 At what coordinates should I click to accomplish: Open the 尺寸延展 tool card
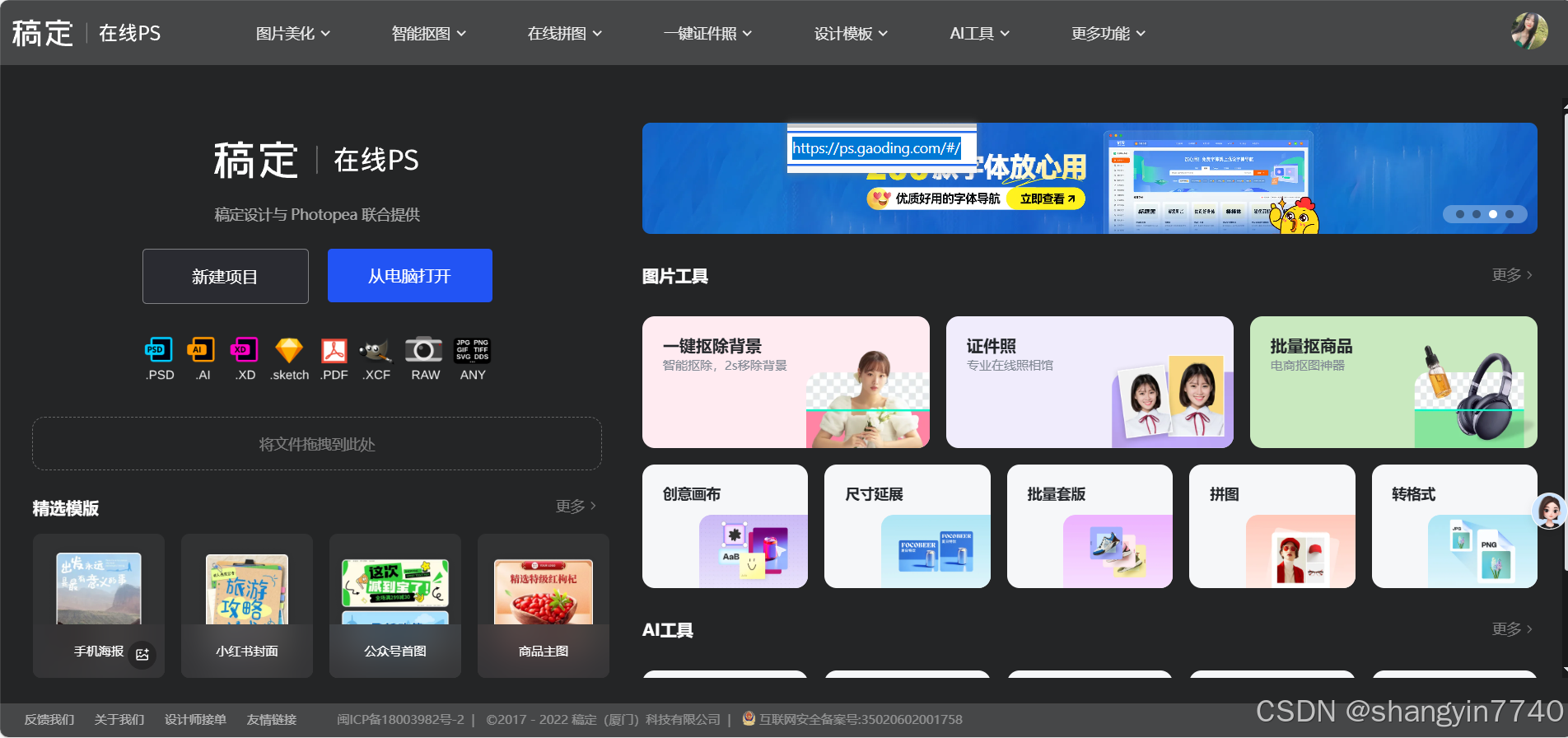pyautogui.click(x=908, y=526)
